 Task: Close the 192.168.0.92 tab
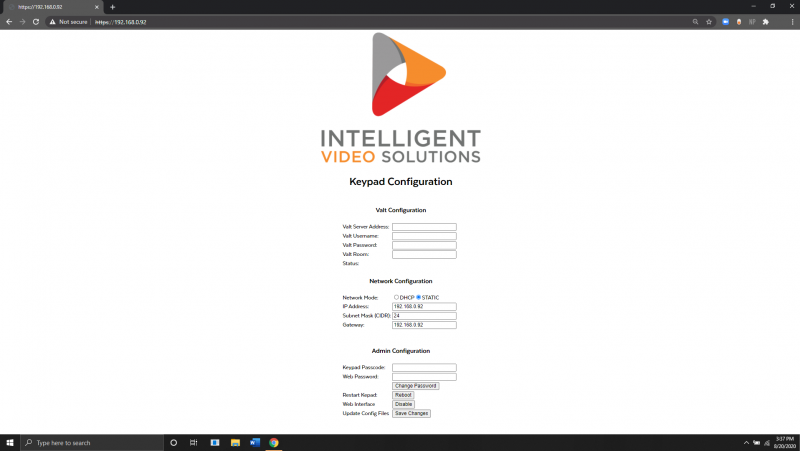tap(96, 7)
